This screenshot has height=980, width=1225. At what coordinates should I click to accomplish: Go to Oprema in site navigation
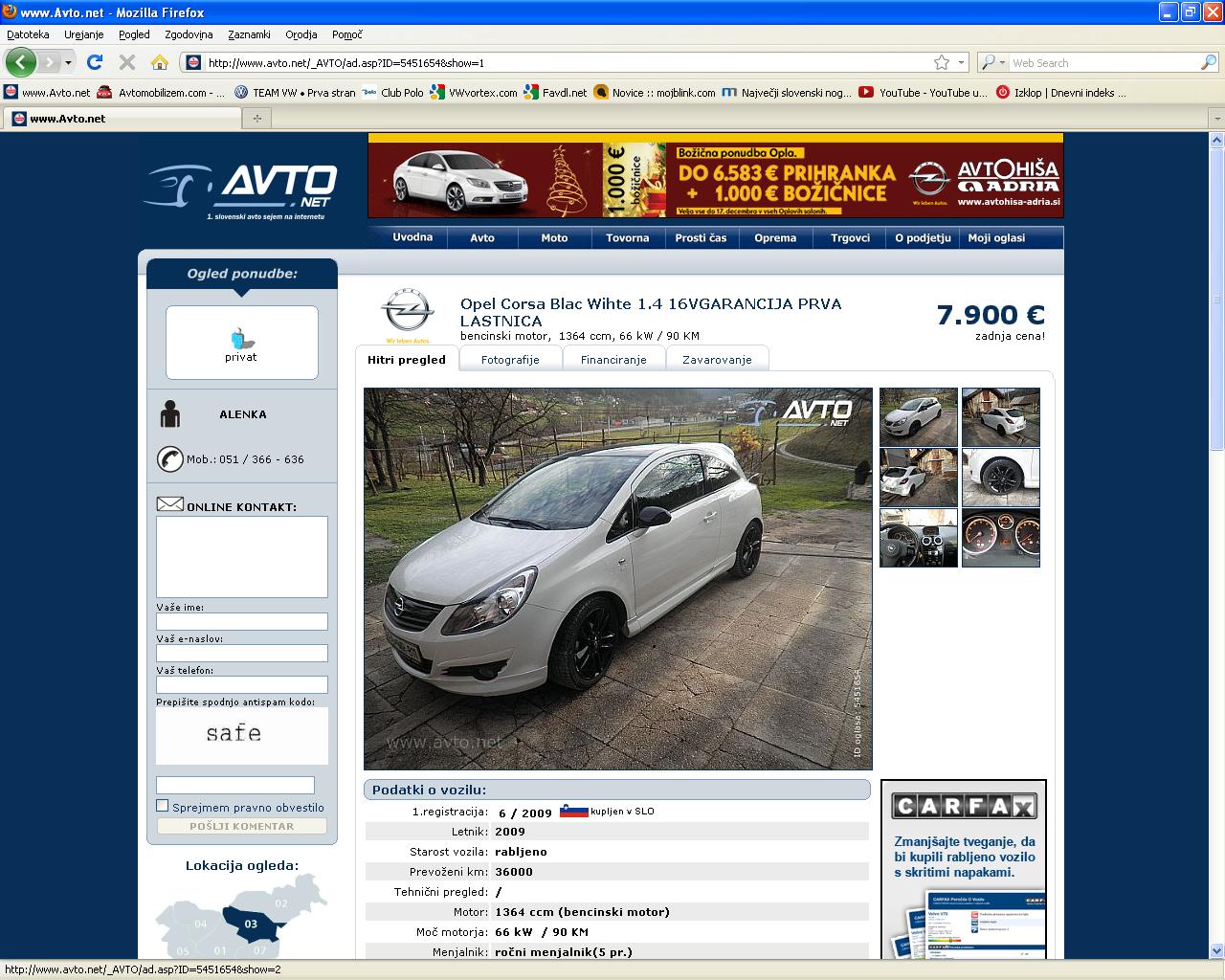[775, 237]
